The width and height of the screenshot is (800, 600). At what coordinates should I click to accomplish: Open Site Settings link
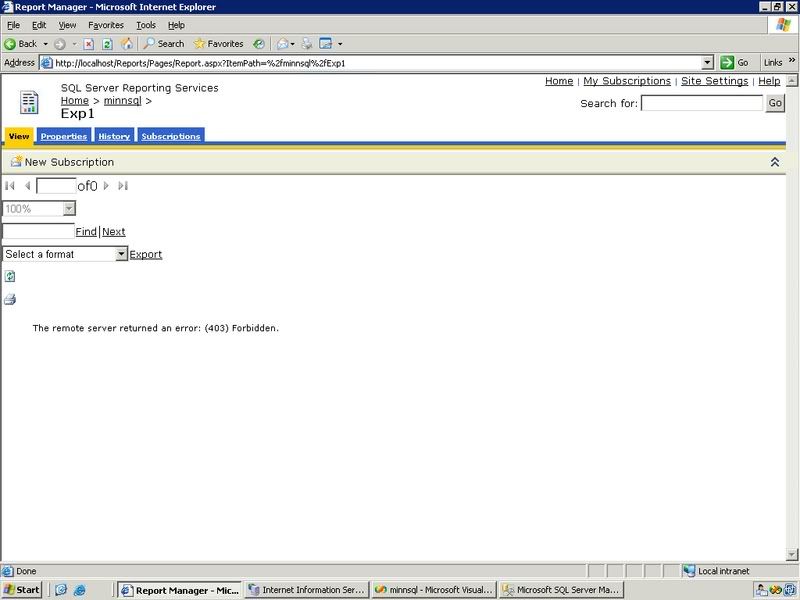[714, 81]
